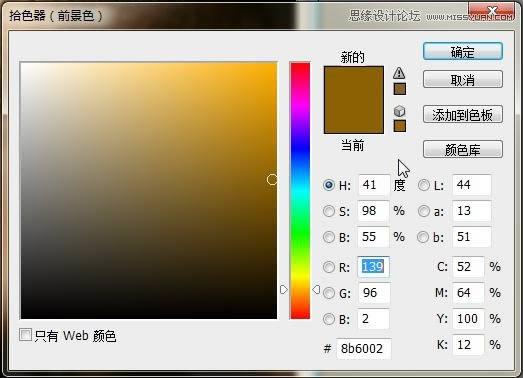Click the out-of-gamut warning triangle icon

click(x=399, y=73)
